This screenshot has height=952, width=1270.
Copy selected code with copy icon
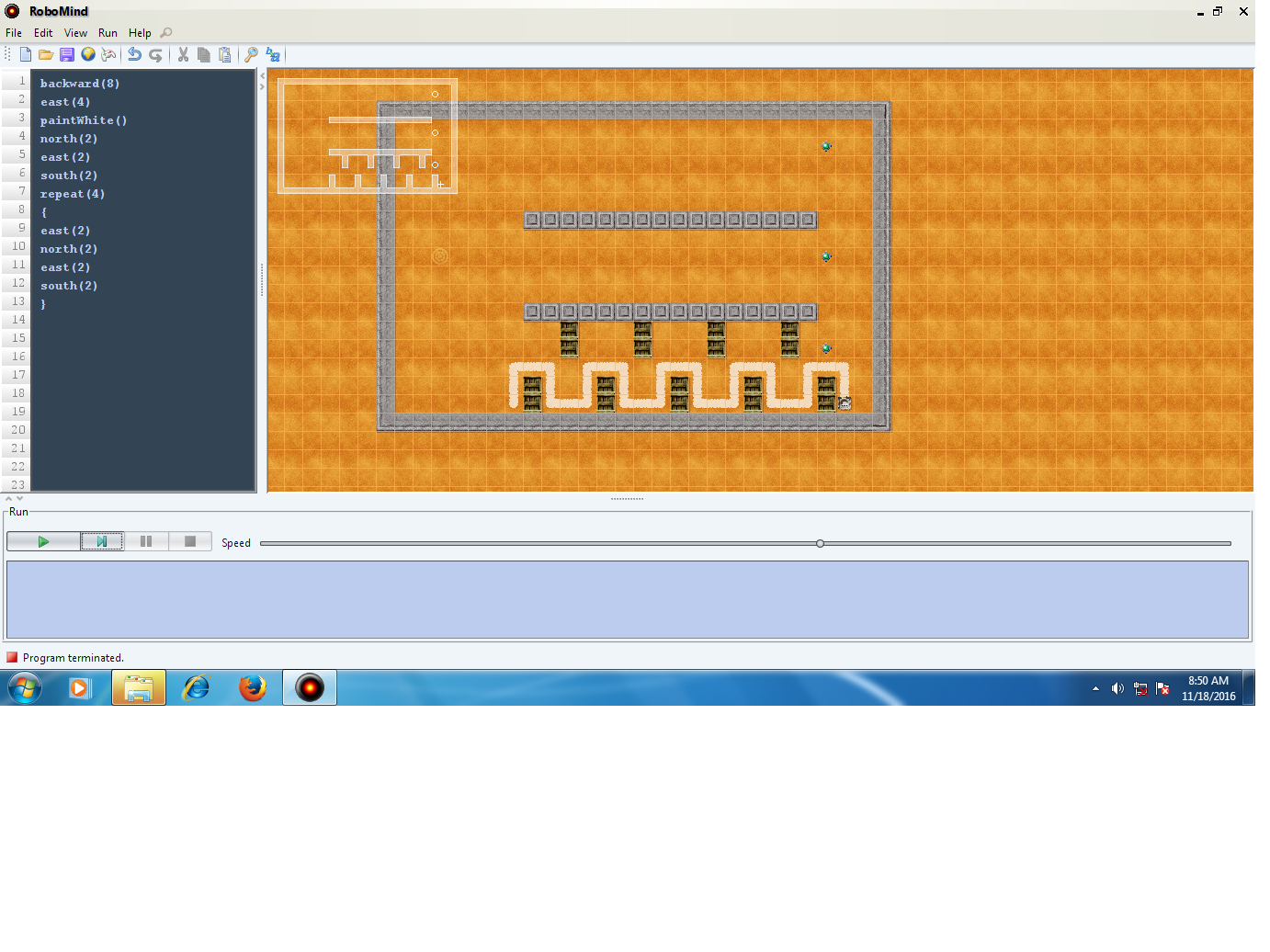click(204, 55)
